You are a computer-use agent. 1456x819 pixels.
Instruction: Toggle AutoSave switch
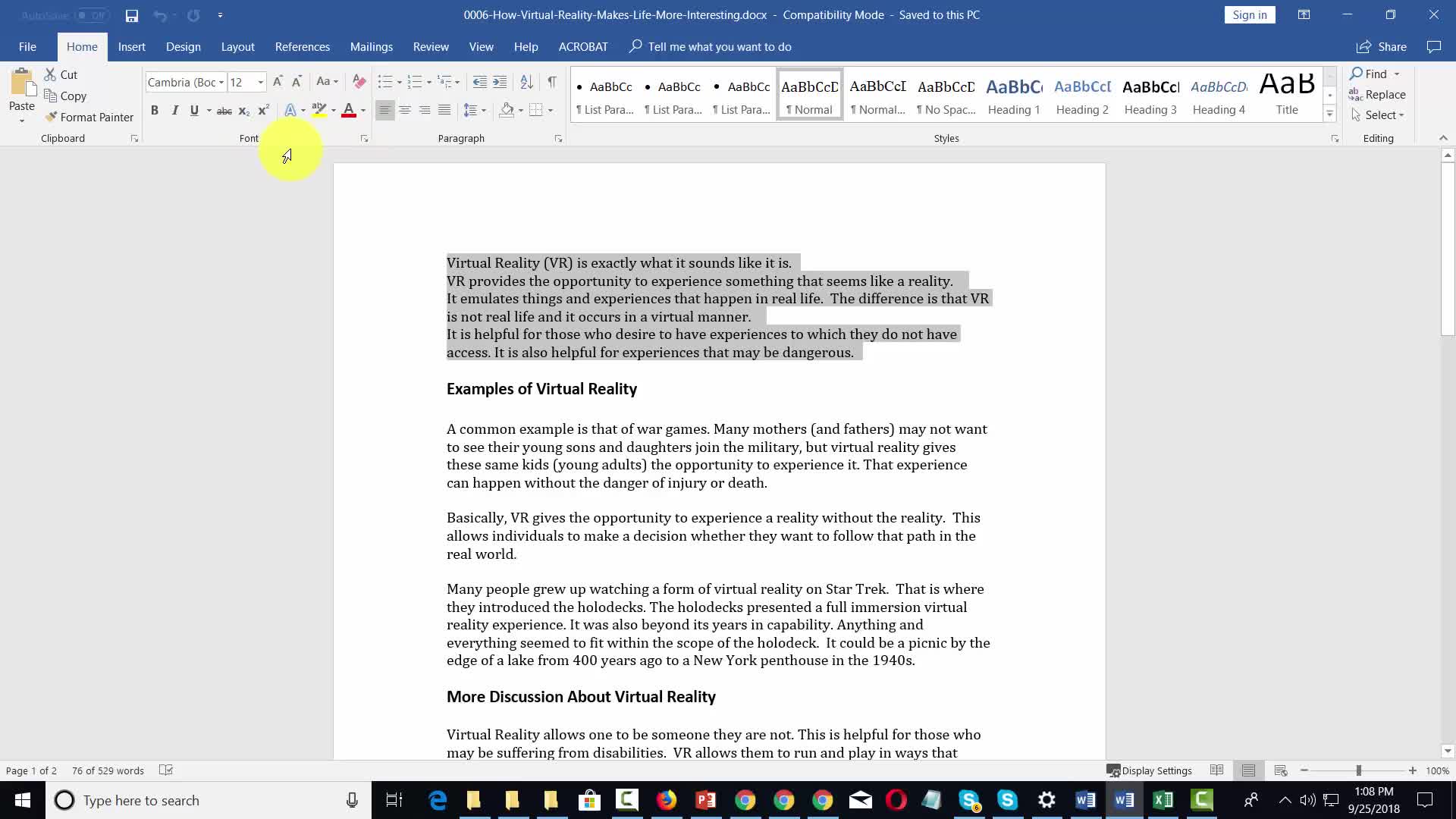pos(92,15)
